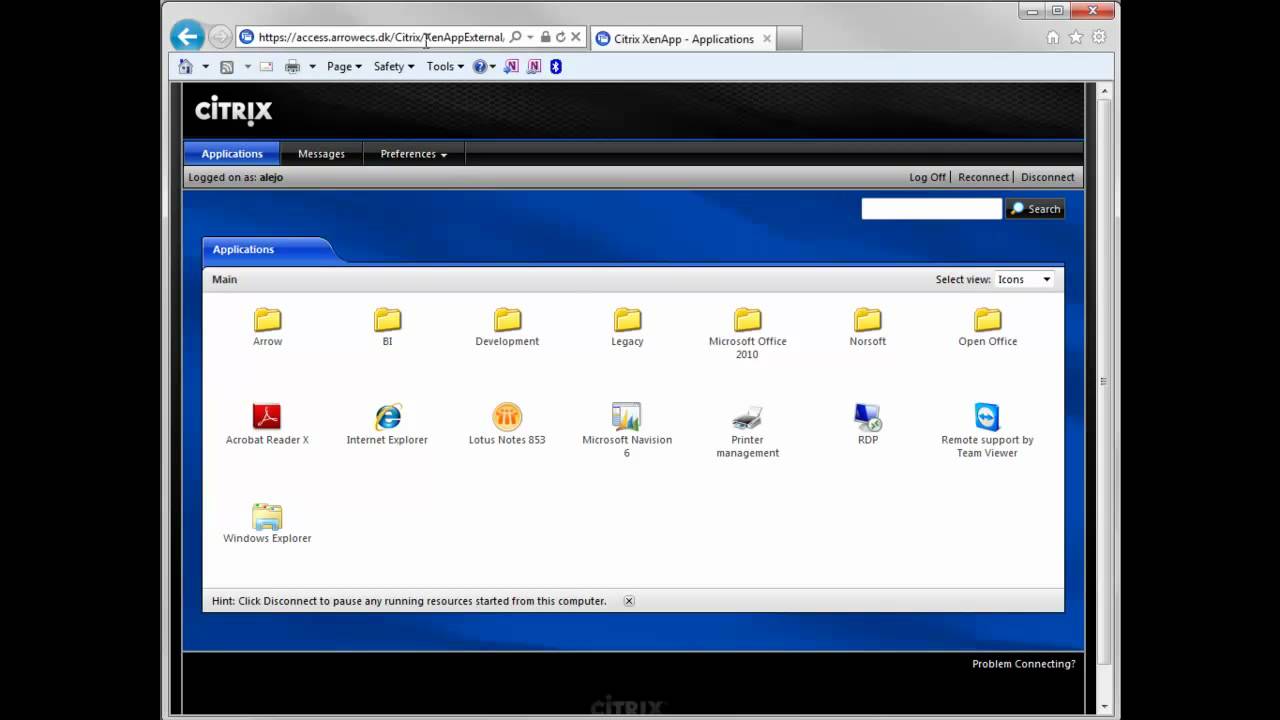Viewport: 1280px width, 720px height.
Task: Select Citrix XenApp - Applications browser tab
Action: tap(683, 39)
